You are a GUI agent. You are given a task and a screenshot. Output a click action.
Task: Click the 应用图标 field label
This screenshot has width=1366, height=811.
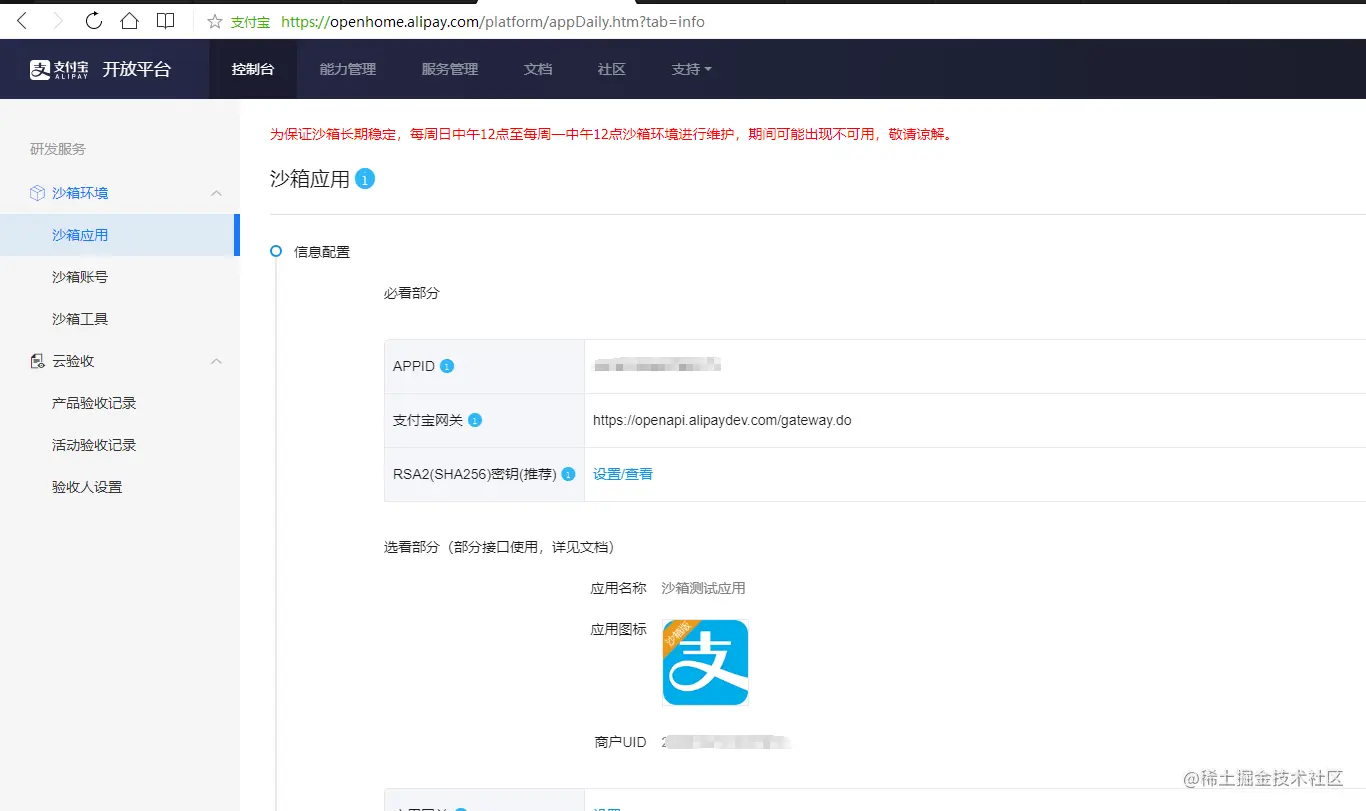point(619,629)
